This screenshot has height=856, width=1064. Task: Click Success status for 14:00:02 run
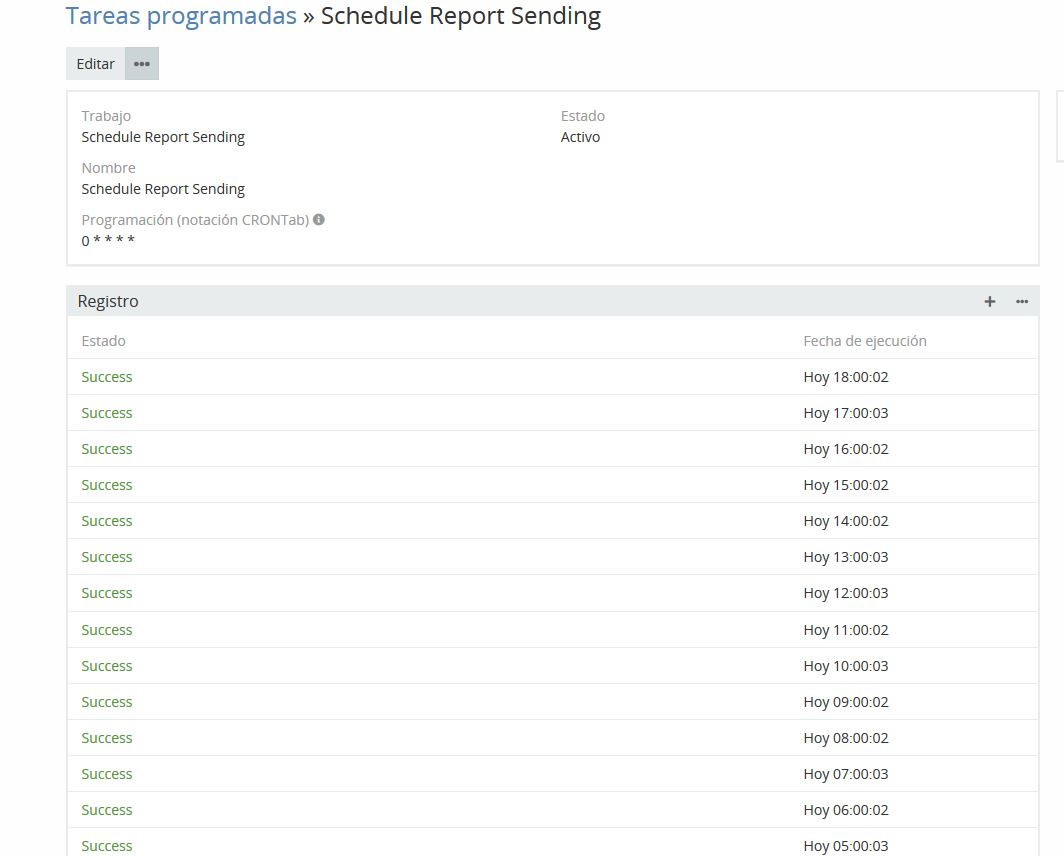coord(107,521)
